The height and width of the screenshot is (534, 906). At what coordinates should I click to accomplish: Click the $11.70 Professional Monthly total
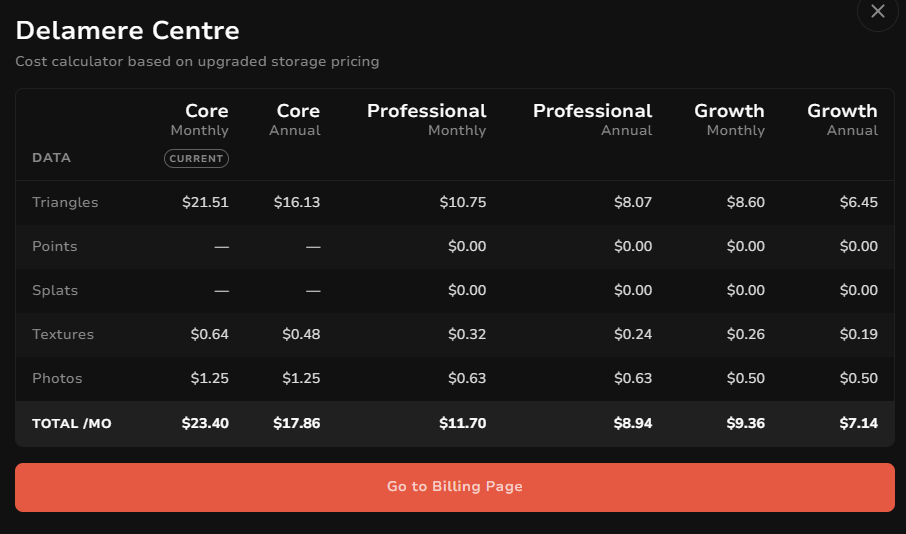tap(462, 423)
